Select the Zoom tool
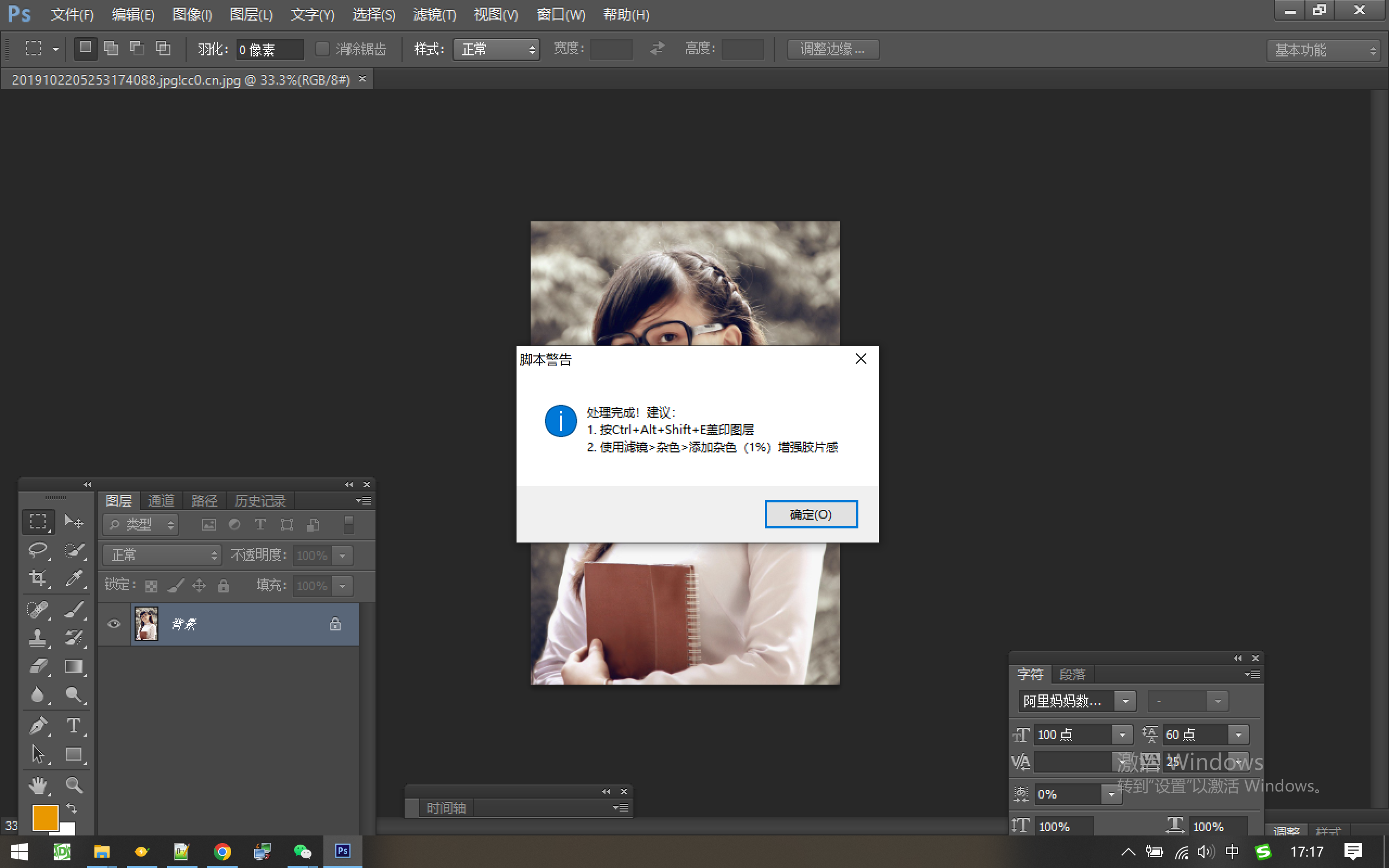The image size is (1389, 868). 75,785
